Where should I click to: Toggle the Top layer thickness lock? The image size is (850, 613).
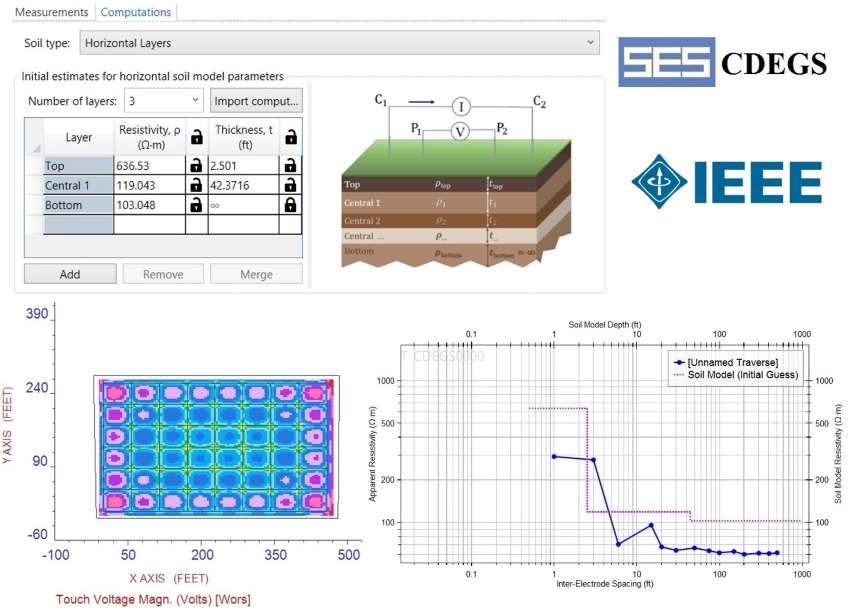[291, 165]
